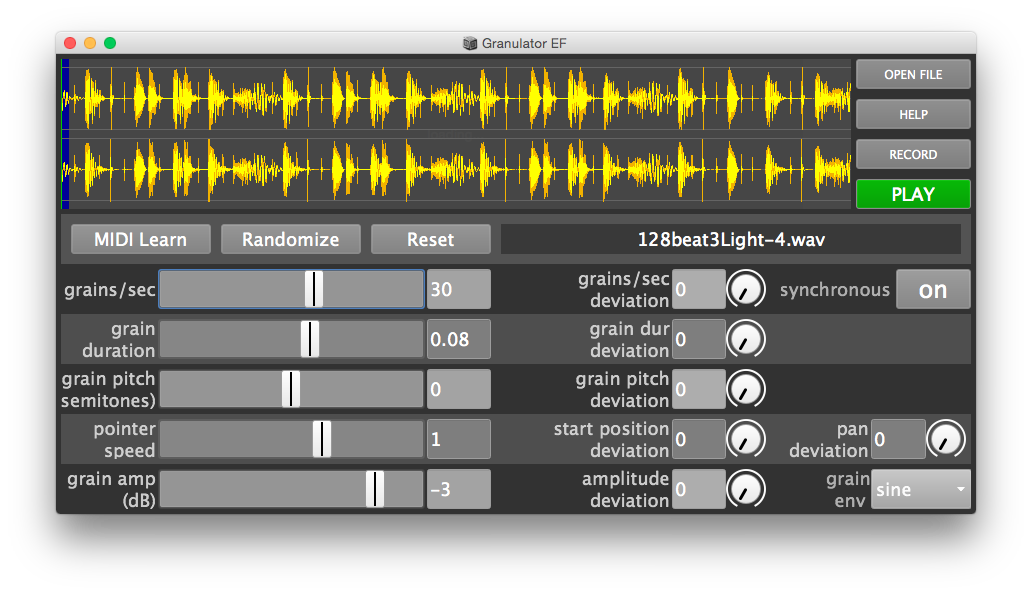Select the pointer speed value field
Screen dimensions: 1032x594
459,439
